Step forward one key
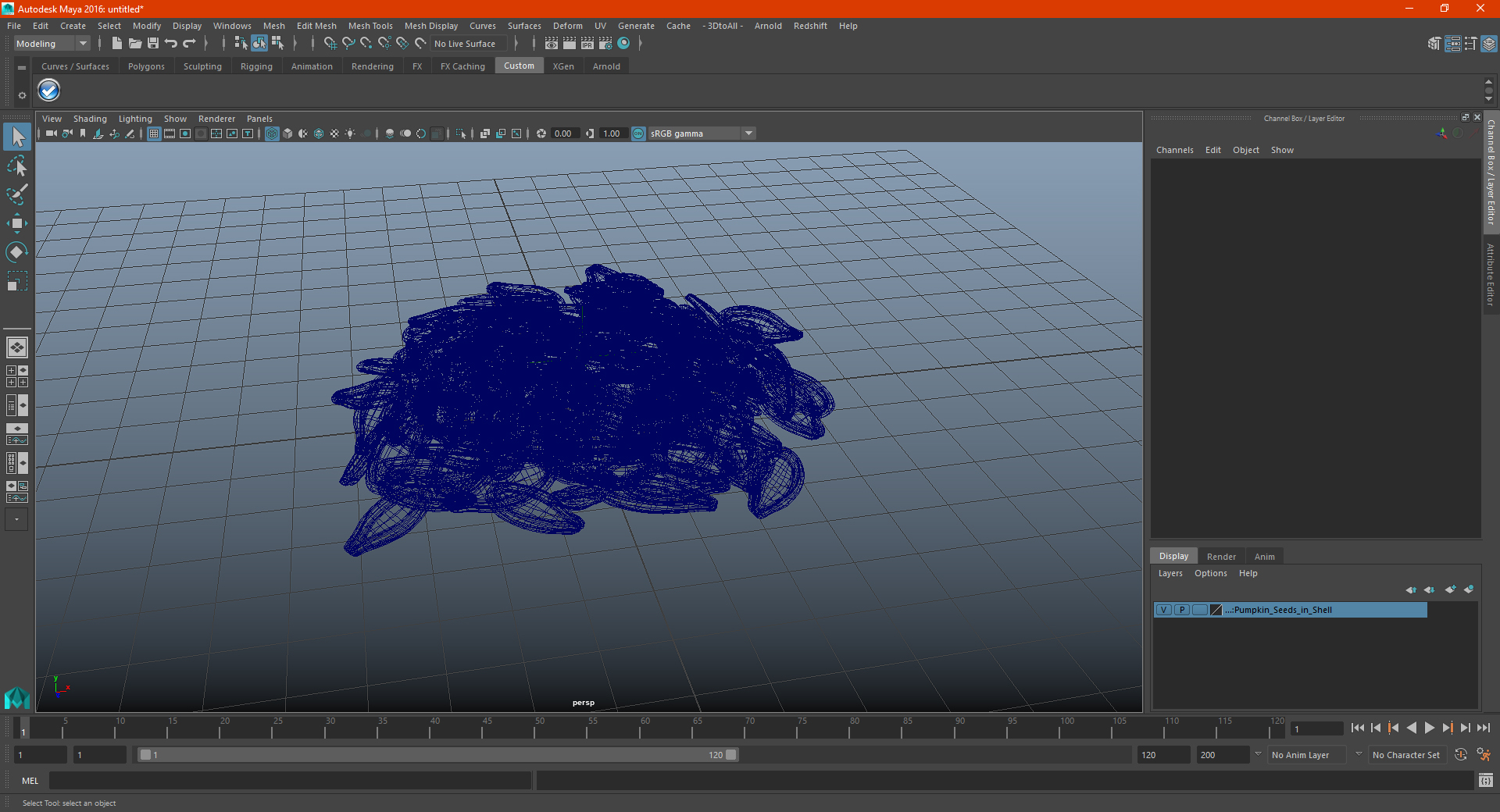1500x812 pixels. 1448,728
